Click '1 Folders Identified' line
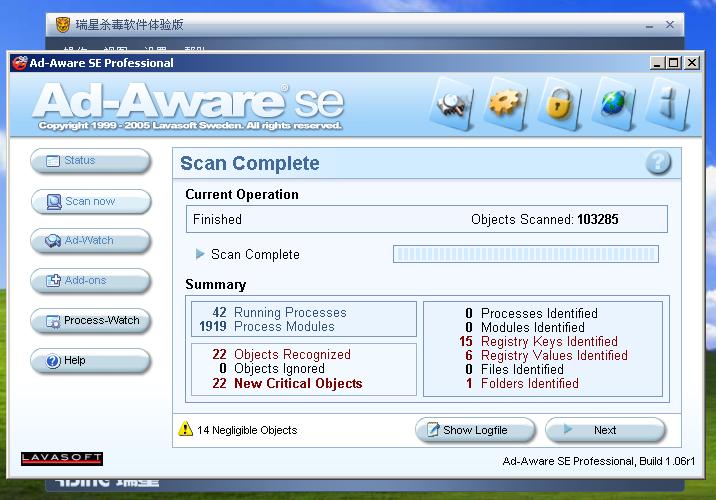 click(522, 384)
